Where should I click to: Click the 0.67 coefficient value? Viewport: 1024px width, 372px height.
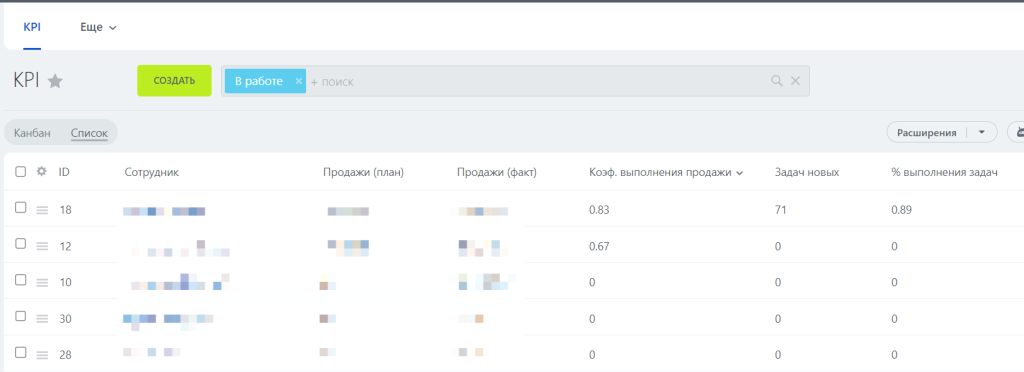[x=599, y=246]
